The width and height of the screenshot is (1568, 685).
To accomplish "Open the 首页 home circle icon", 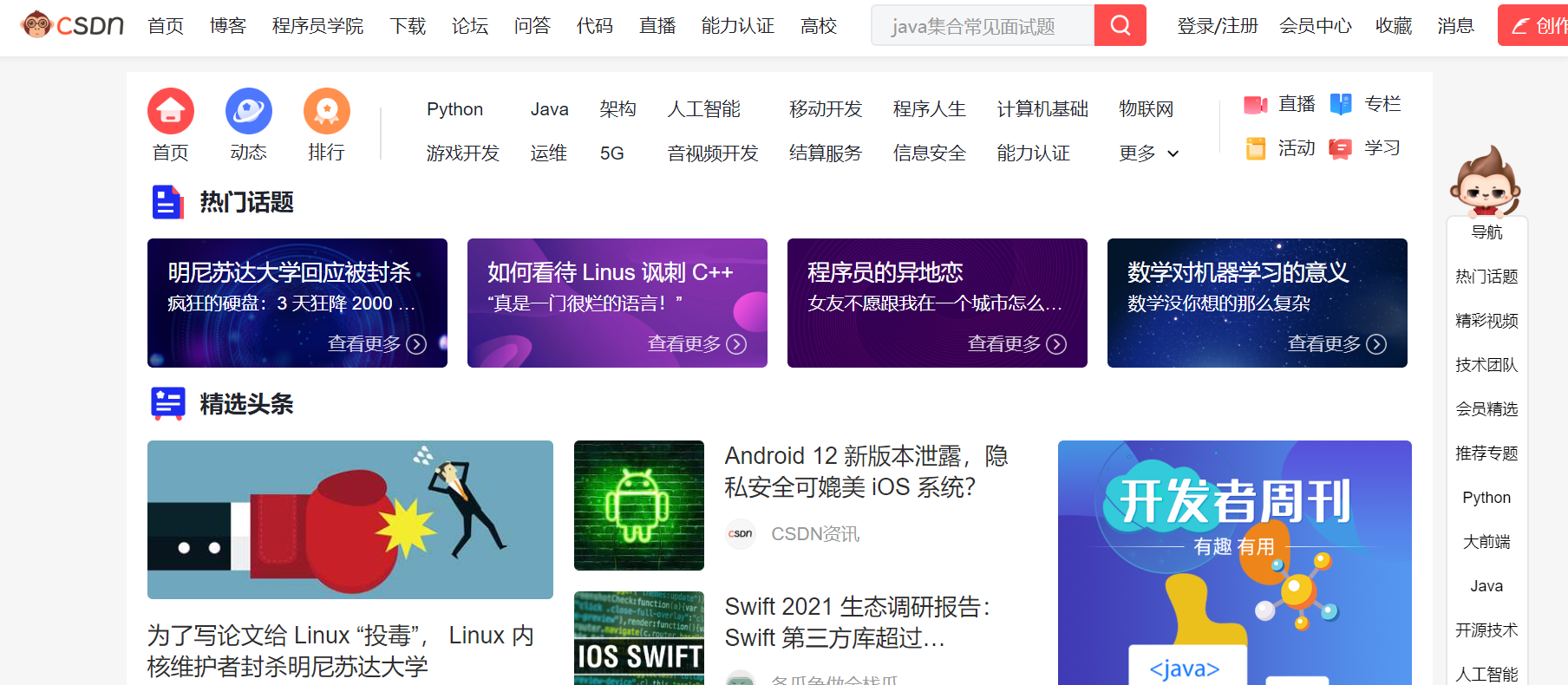I will point(171,111).
